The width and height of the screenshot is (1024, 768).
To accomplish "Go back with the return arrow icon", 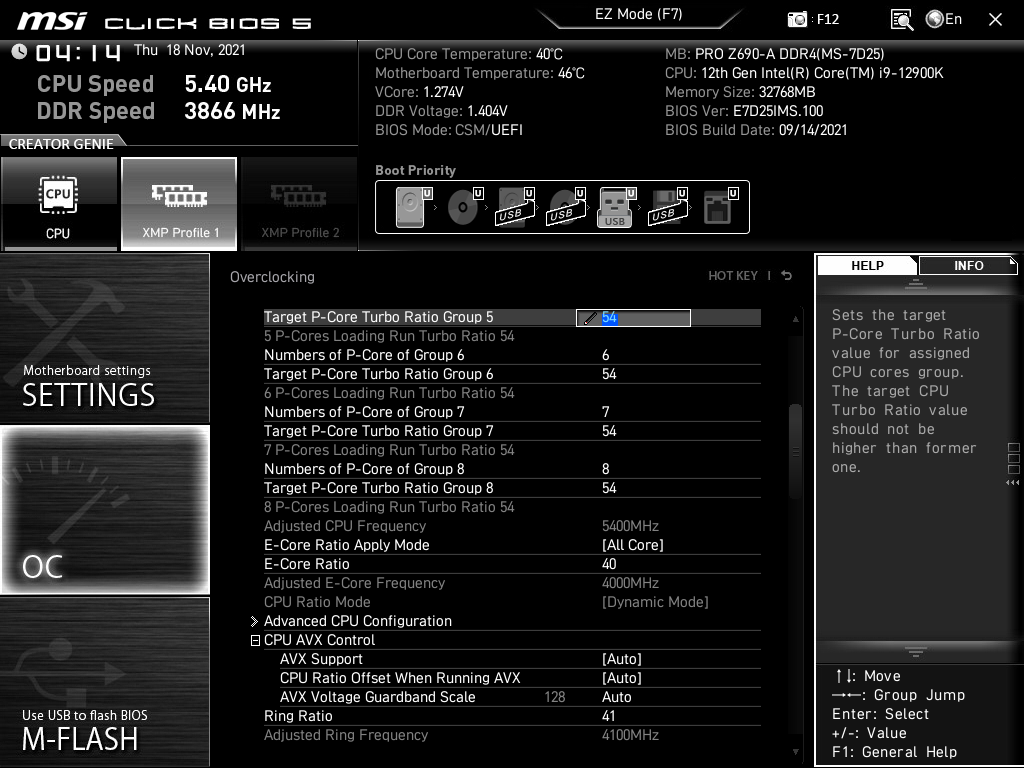I will click(786, 276).
